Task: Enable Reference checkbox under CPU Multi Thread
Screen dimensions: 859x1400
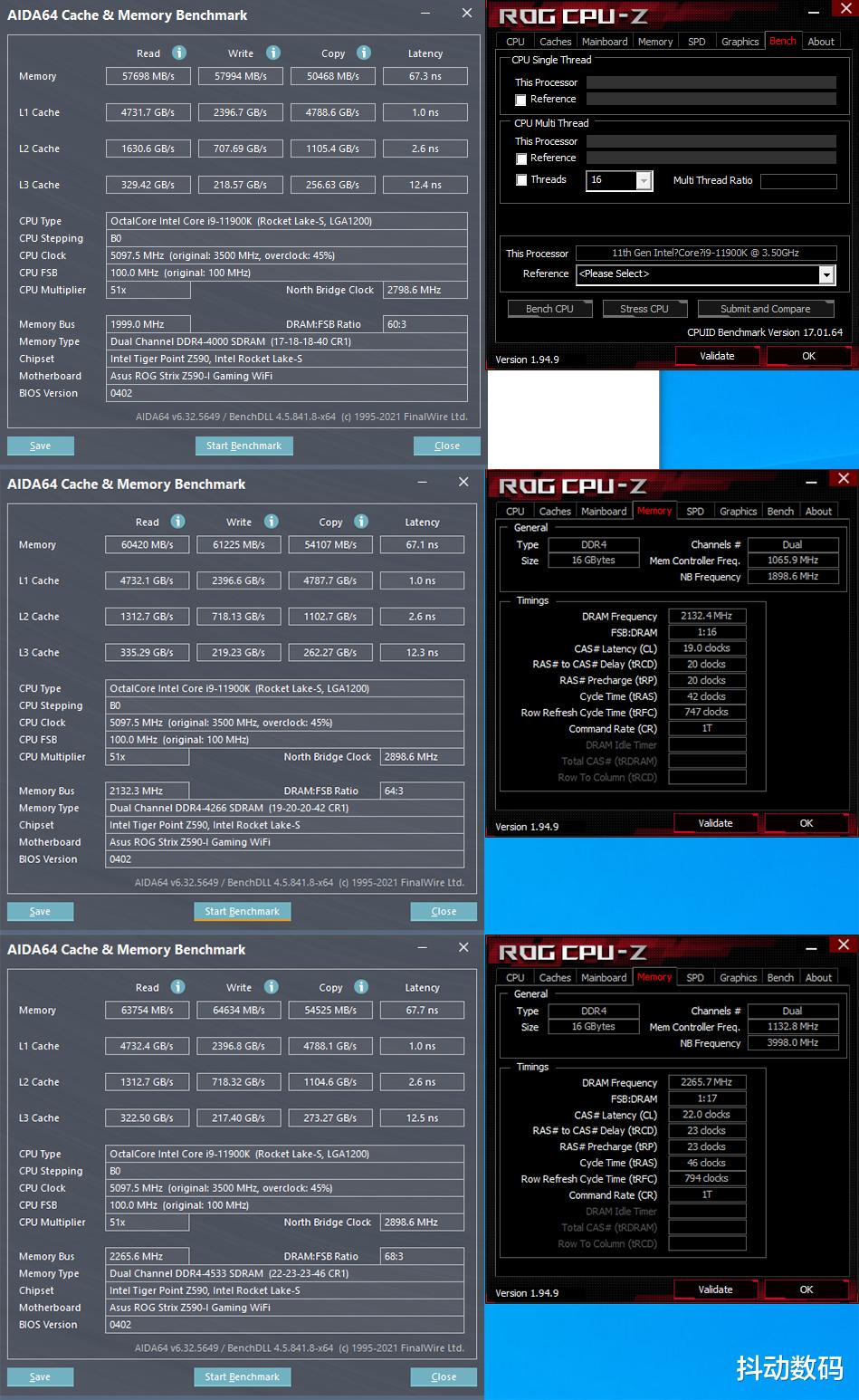Action: point(520,158)
